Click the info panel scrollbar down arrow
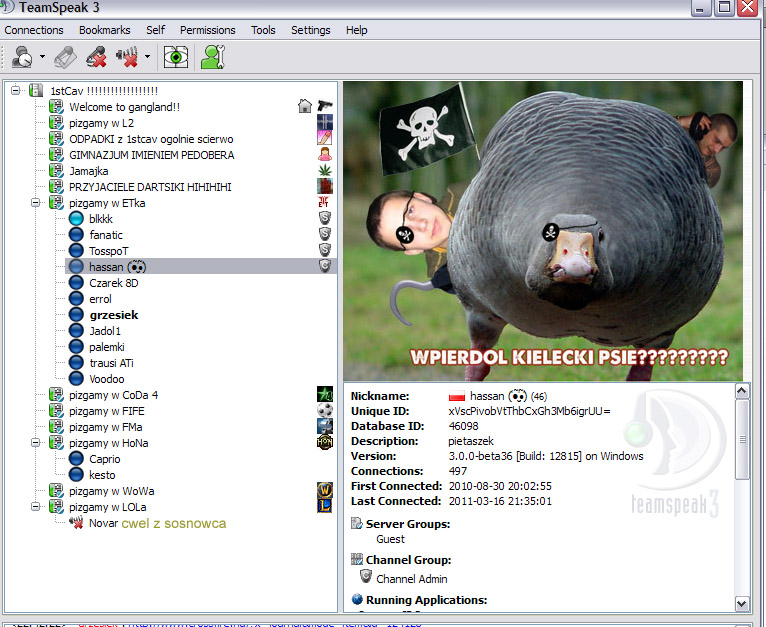Screen dimensions: 766x627 (741, 604)
